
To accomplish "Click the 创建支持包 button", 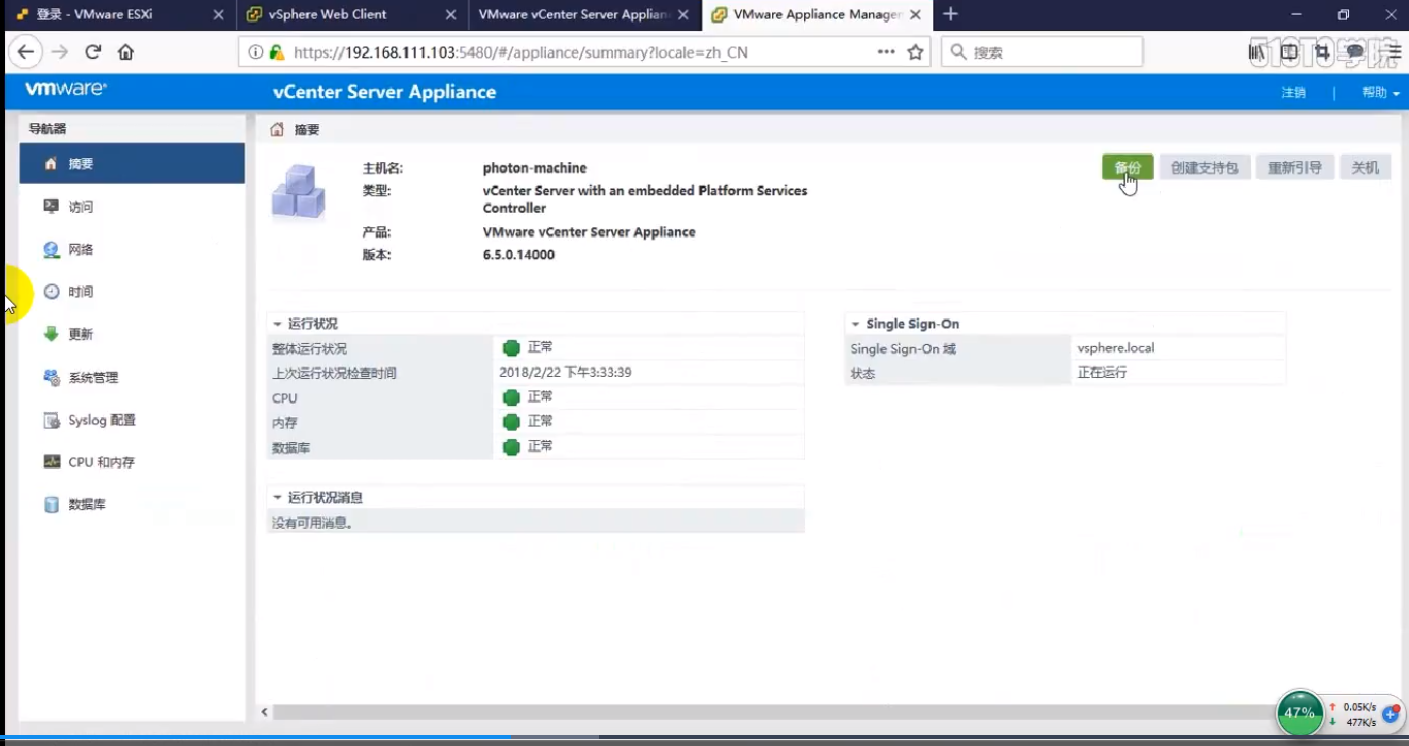I will (x=1204, y=167).
